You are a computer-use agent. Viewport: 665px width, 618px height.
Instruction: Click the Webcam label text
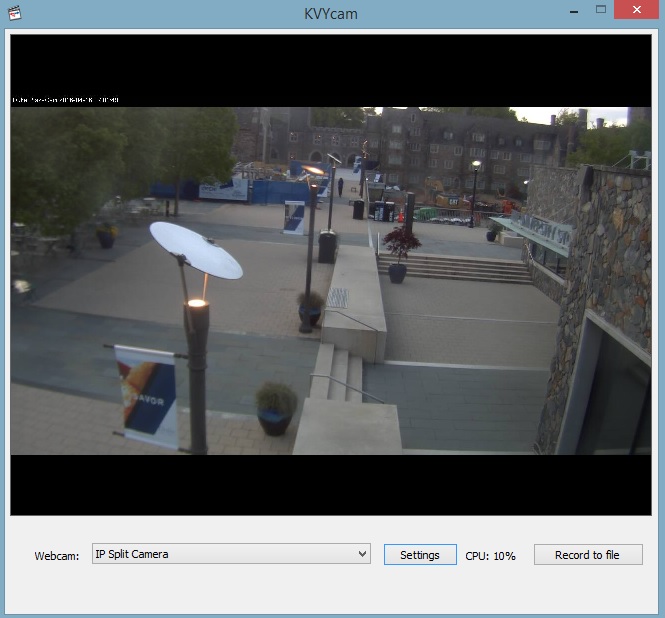(x=56, y=556)
